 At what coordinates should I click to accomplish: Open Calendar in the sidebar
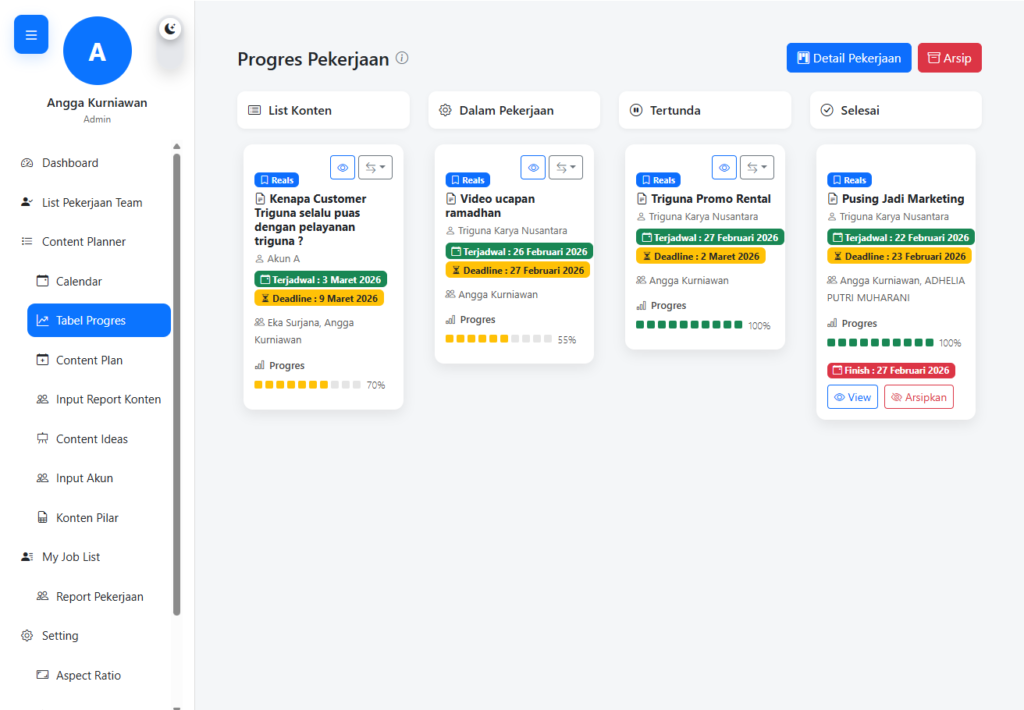(79, 282)
